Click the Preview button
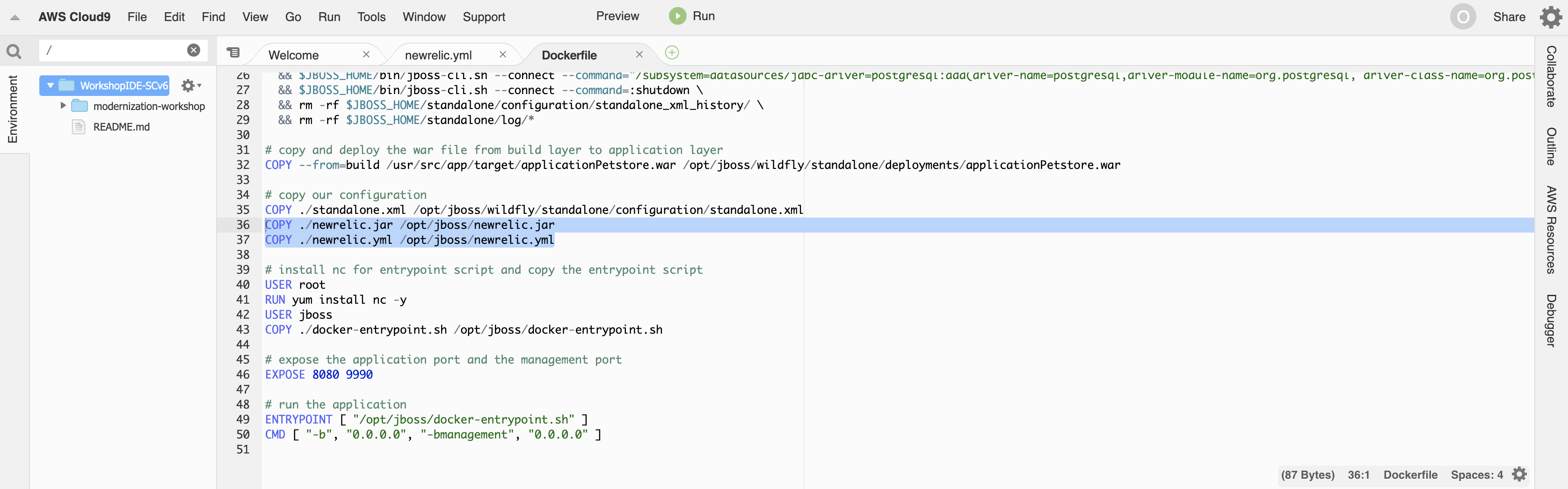The width and height of the screenshot is (1568, 489). point(617,16)
